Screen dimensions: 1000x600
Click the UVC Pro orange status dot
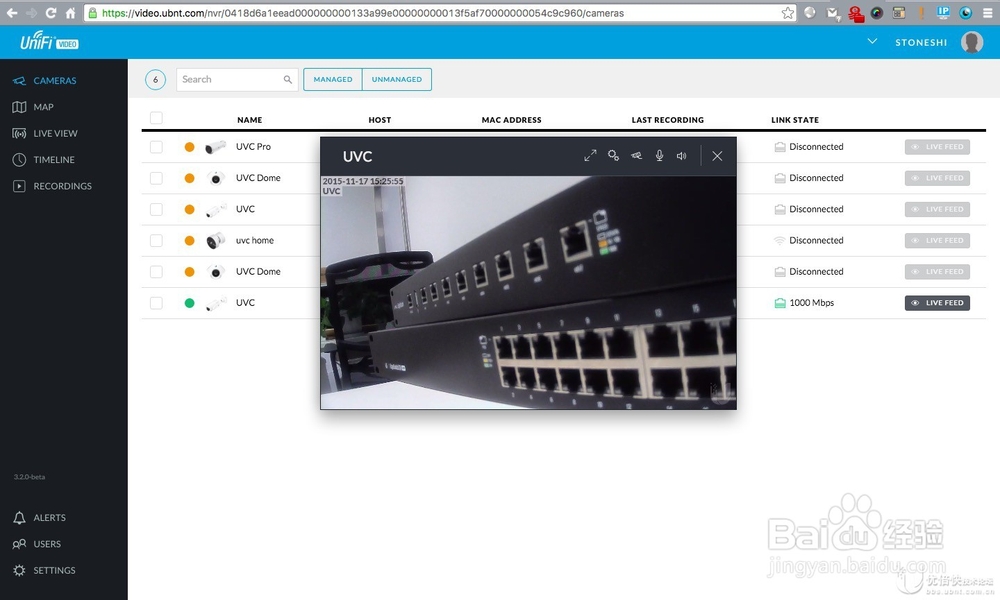tap(189, 147)
